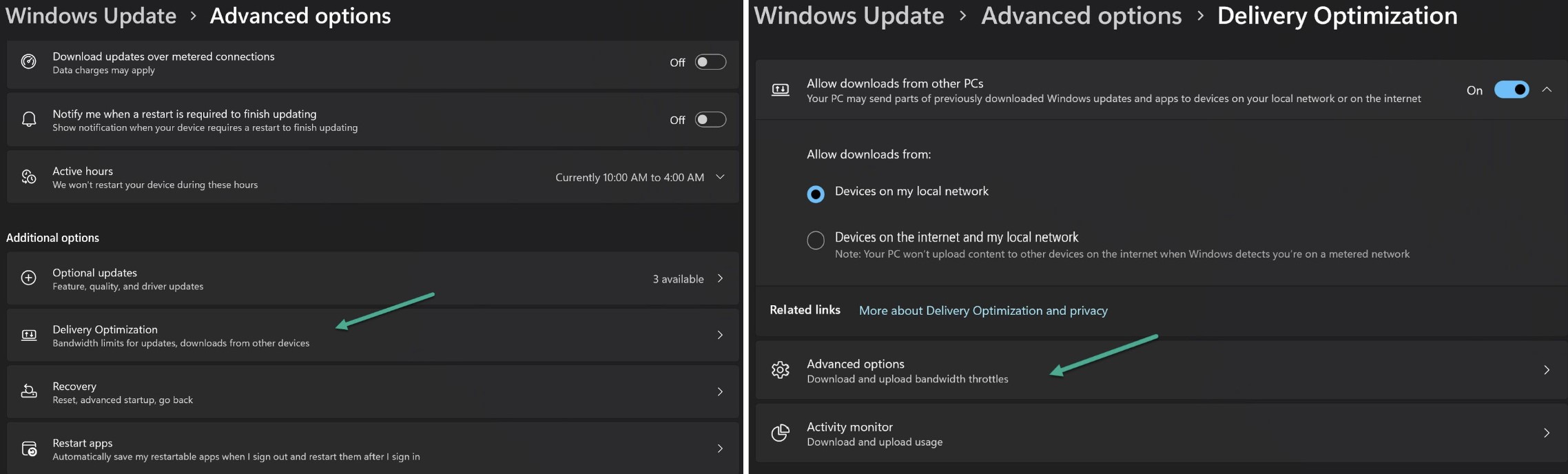Open the Activity monitor row
Screen dimensions: 1568x474
coord(1162,433)
